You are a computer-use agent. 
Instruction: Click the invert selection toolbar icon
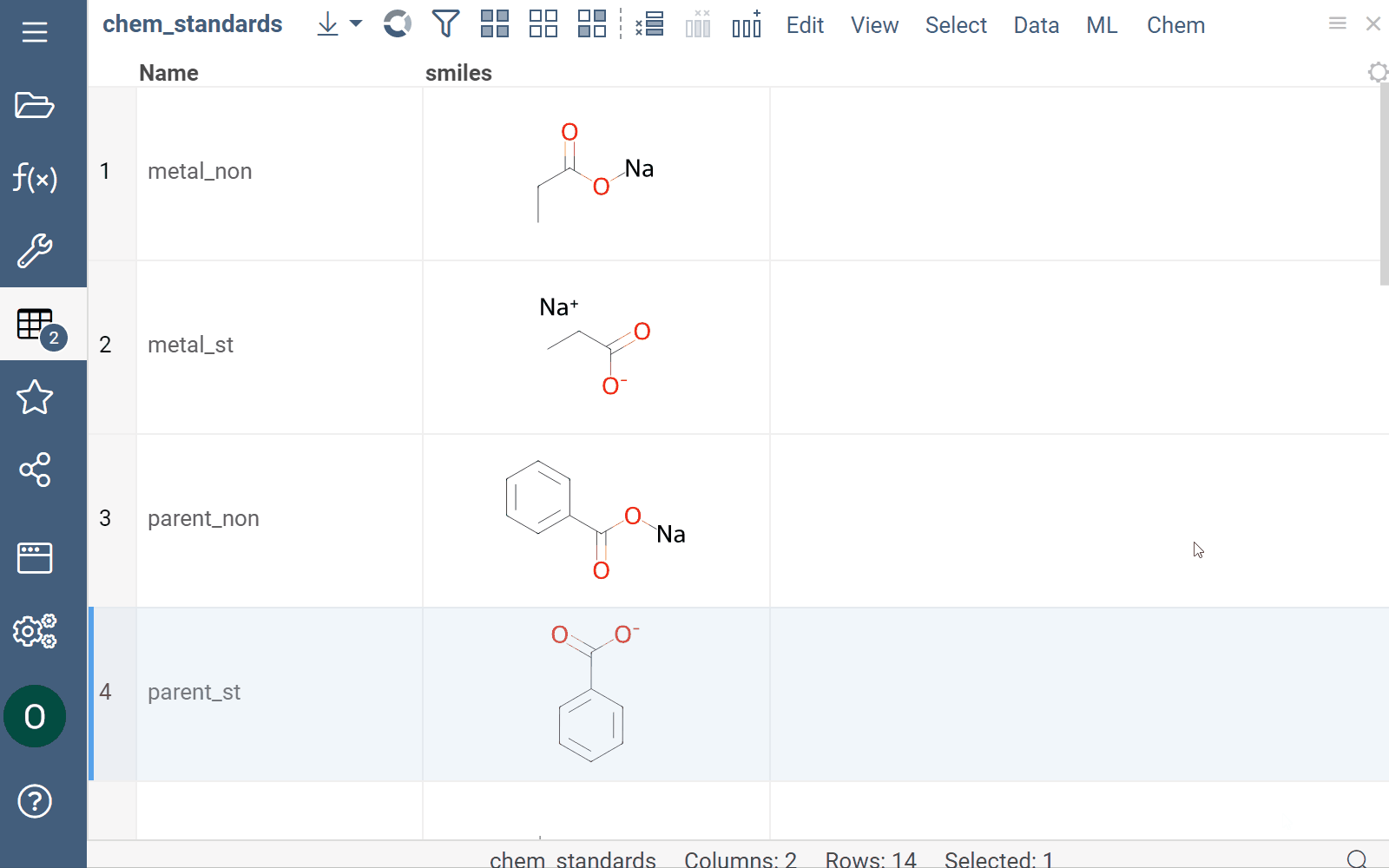tap(592, 24)
